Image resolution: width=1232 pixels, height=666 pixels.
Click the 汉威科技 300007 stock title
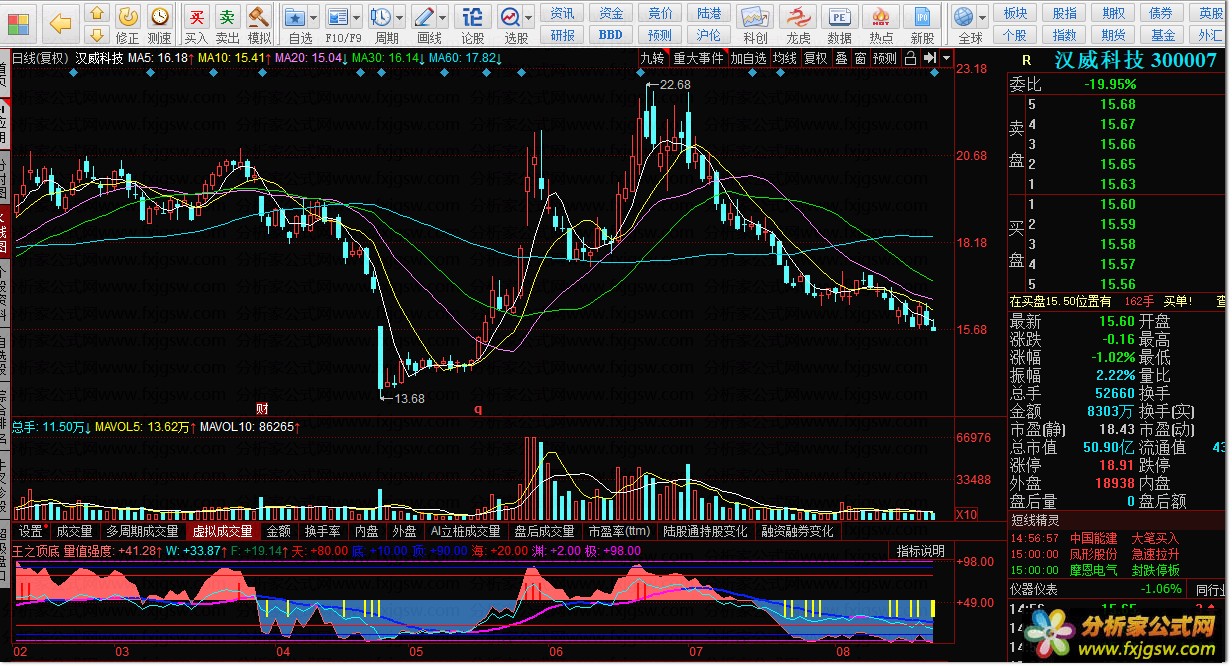pyautogui.click(x=1136, y=60)
